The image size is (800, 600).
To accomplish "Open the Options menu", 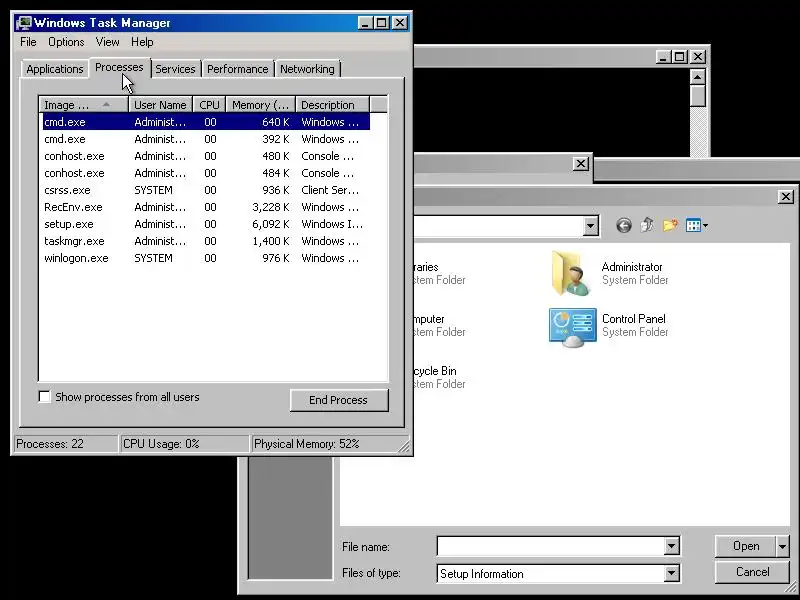I will pos(66,42).
